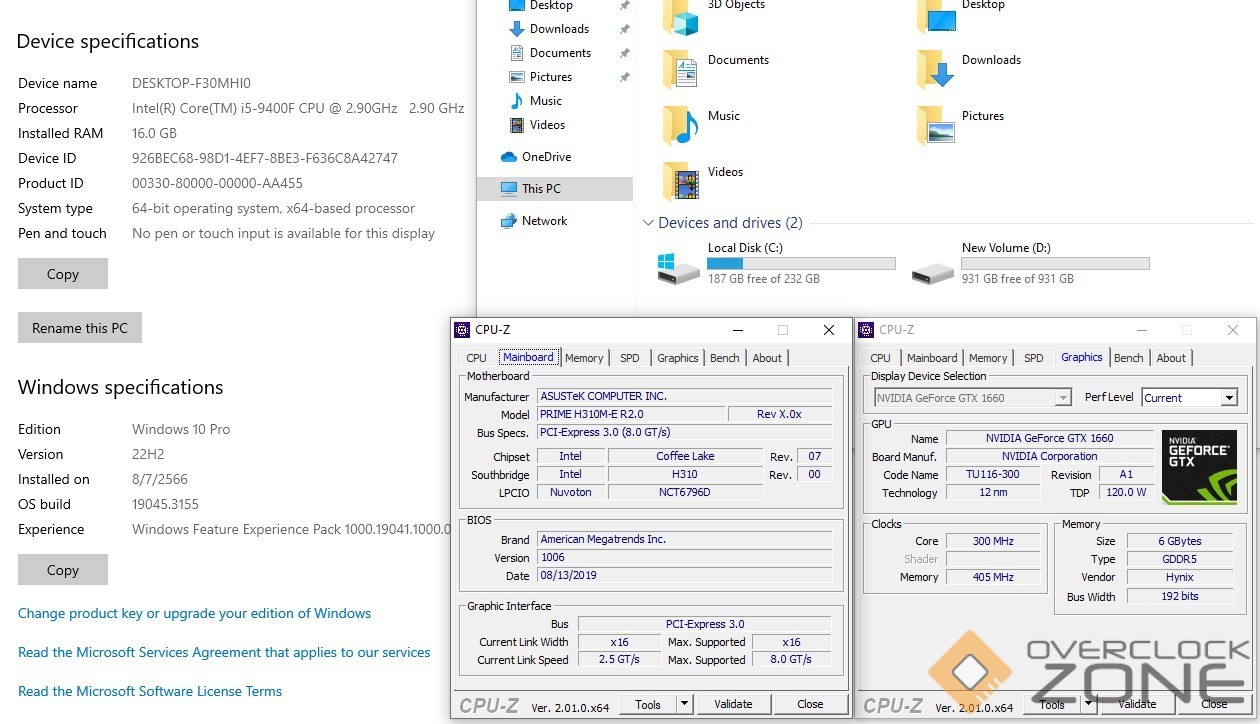This screenshot has width=1260, height=724.
Task: Open the Perf Level Current dropdown
Action: [1229, 398]
